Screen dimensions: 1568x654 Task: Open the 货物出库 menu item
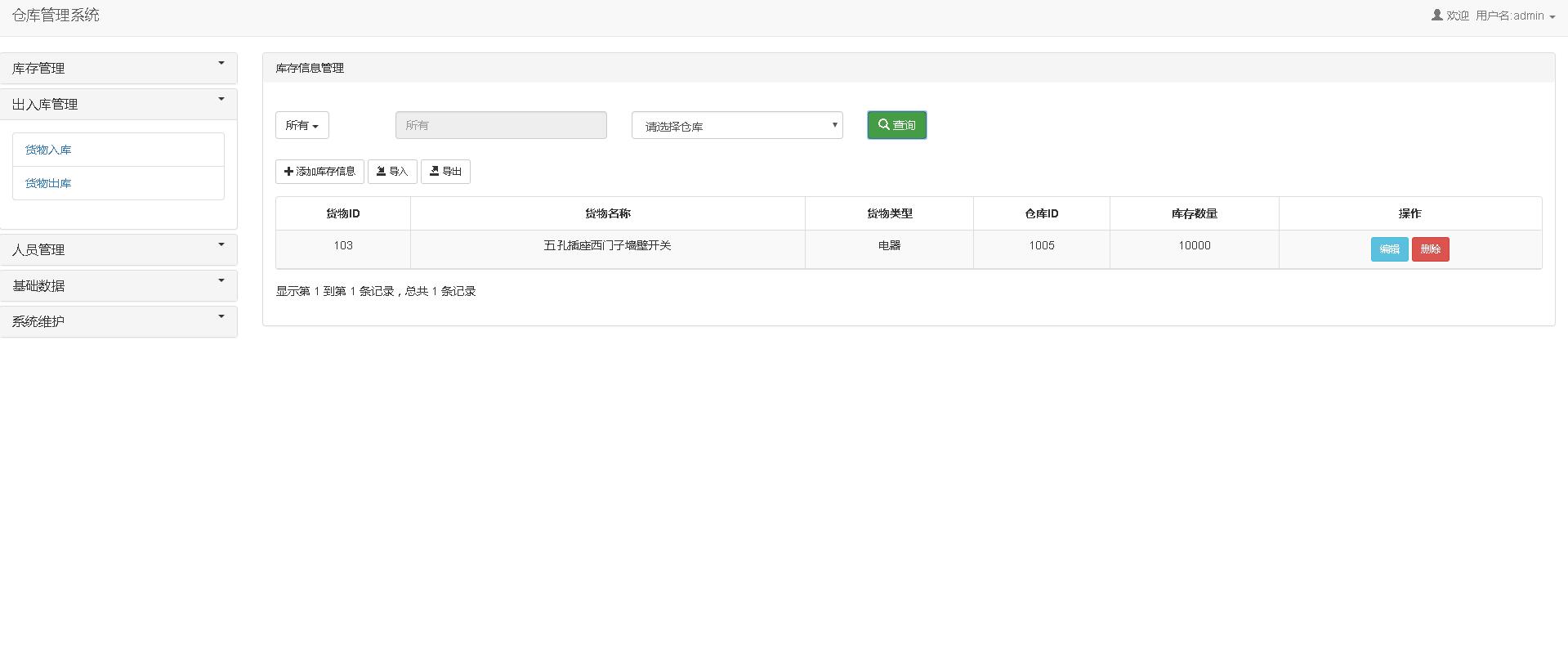coord(48,184)
